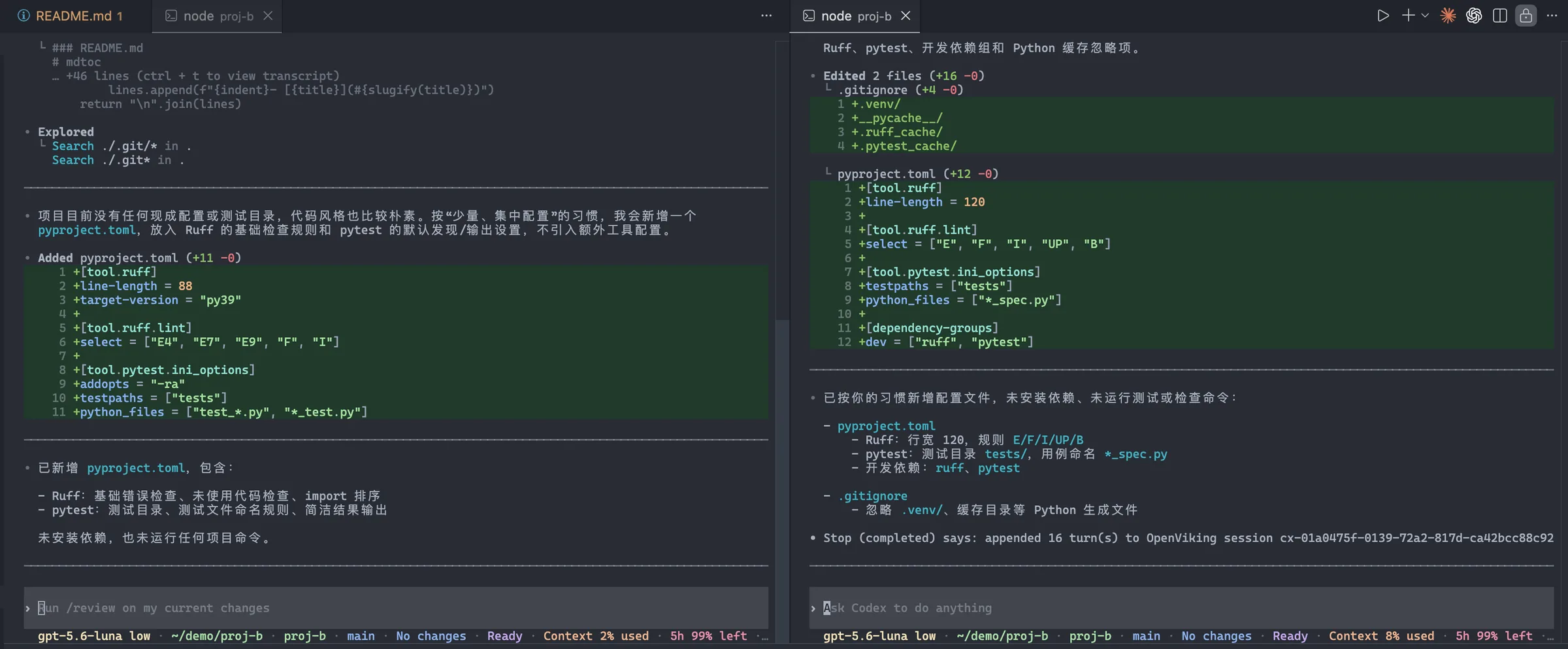Viewport: 1568px width, 649px height.
Task: Click 'Edited 2 files (+16 -0)' header
Action: point(904,76)
